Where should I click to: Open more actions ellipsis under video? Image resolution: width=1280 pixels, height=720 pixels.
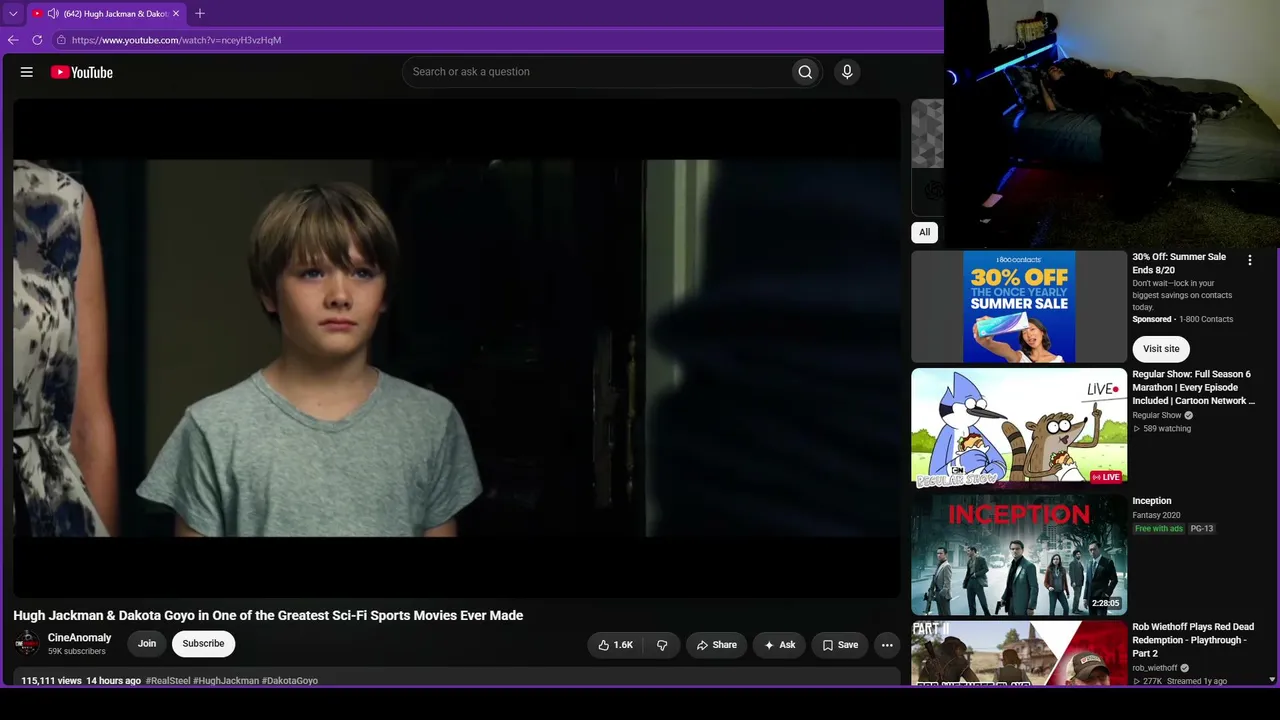(x=887, y=645)
